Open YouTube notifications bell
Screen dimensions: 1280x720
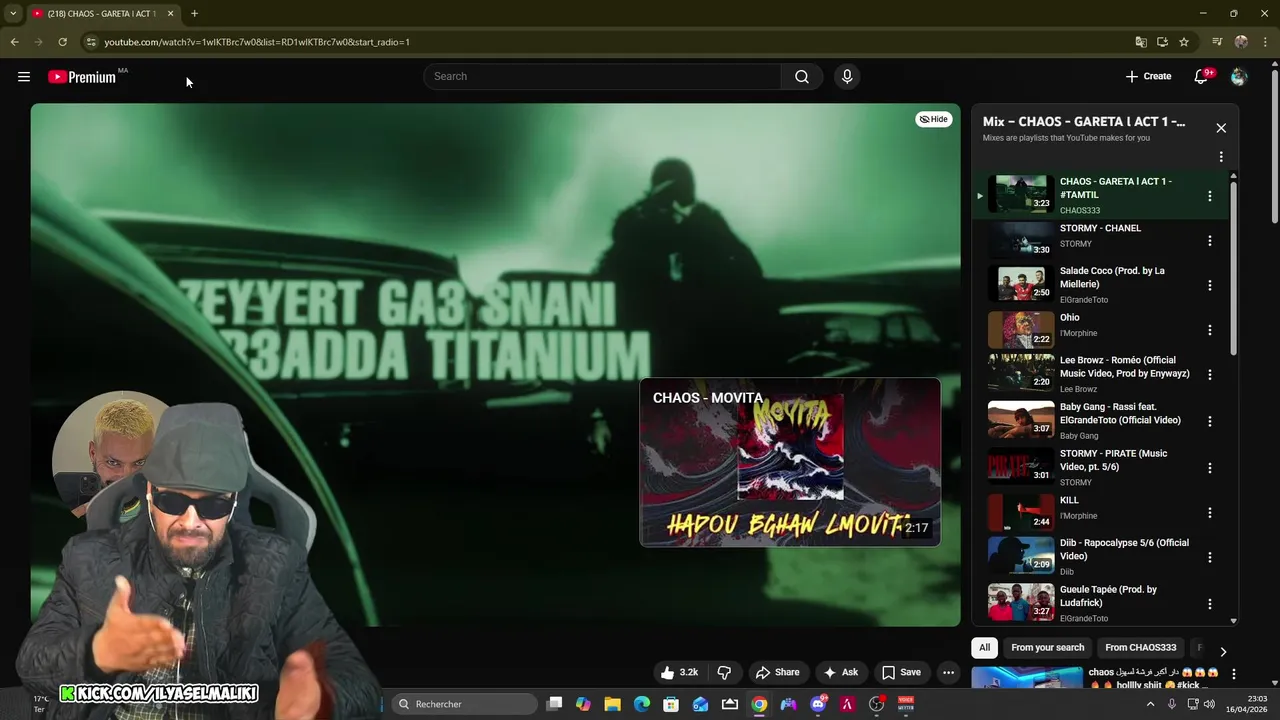[x=1202, y=76]
